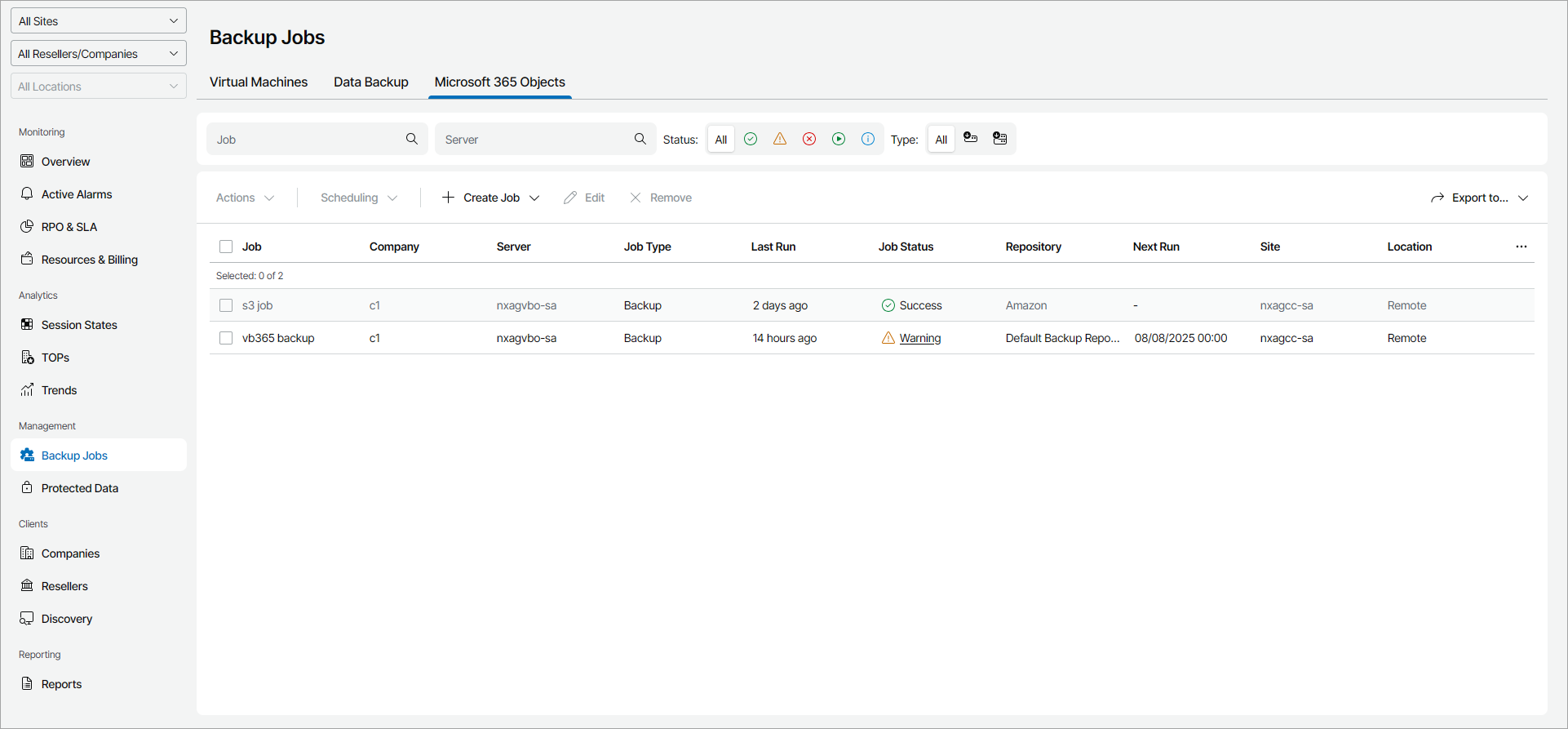
Task: Click the TOPs icon
Action: 27,357
